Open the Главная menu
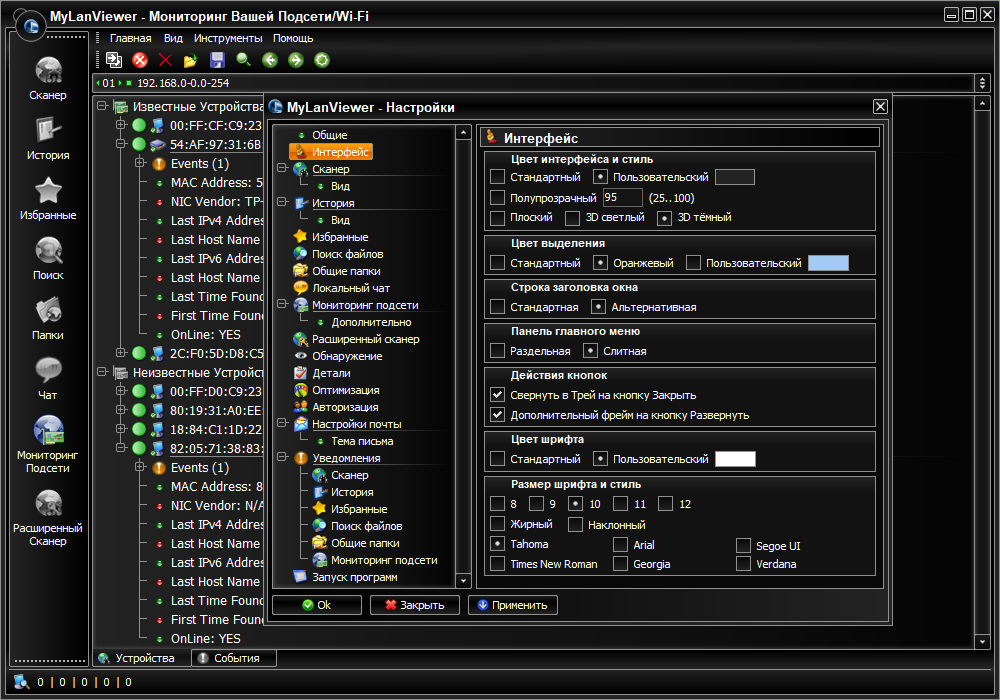This screenshot has height=700, width=1000. (131, 38)
